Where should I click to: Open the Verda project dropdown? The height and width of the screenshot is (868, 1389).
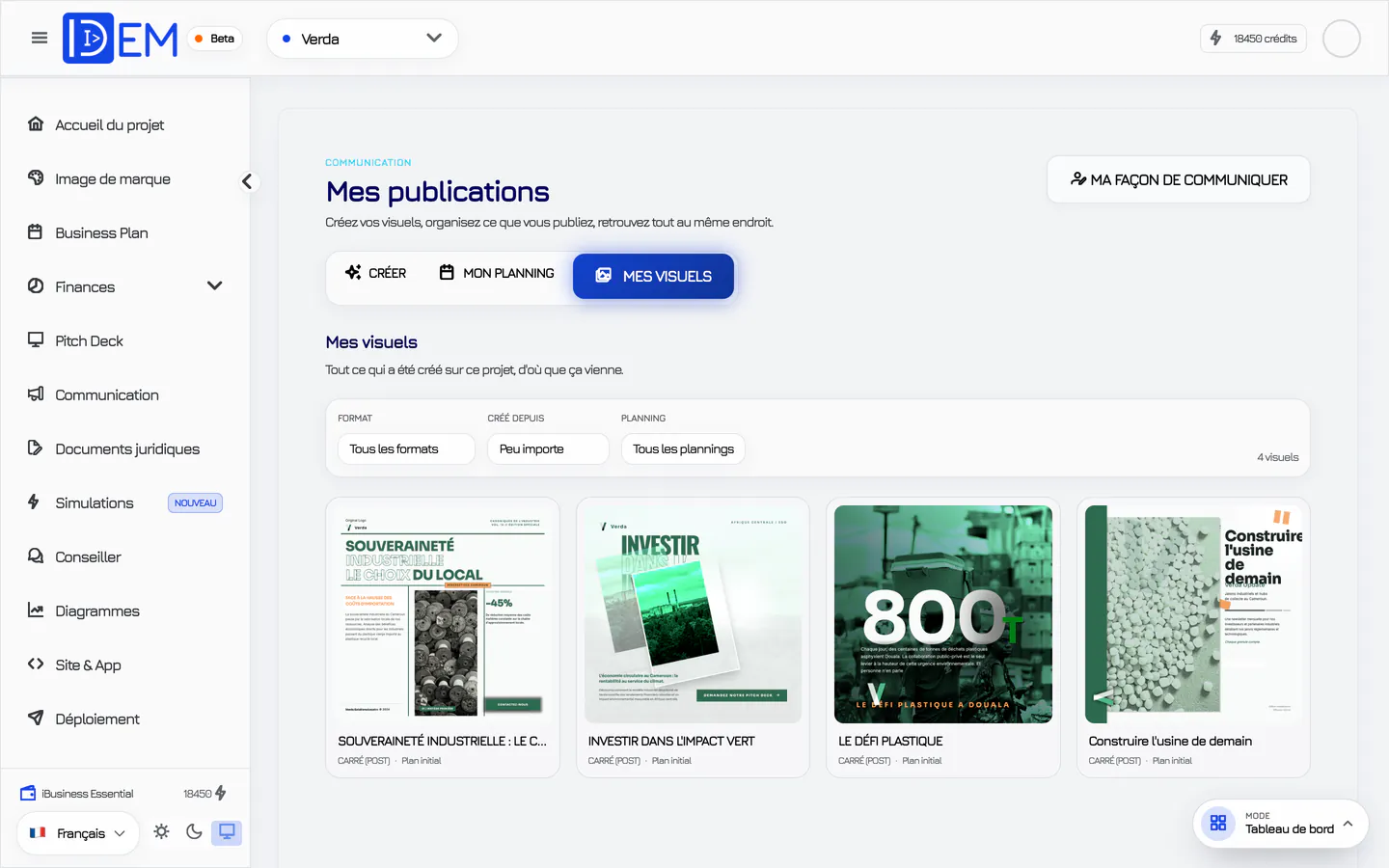(x=363, y=39)
